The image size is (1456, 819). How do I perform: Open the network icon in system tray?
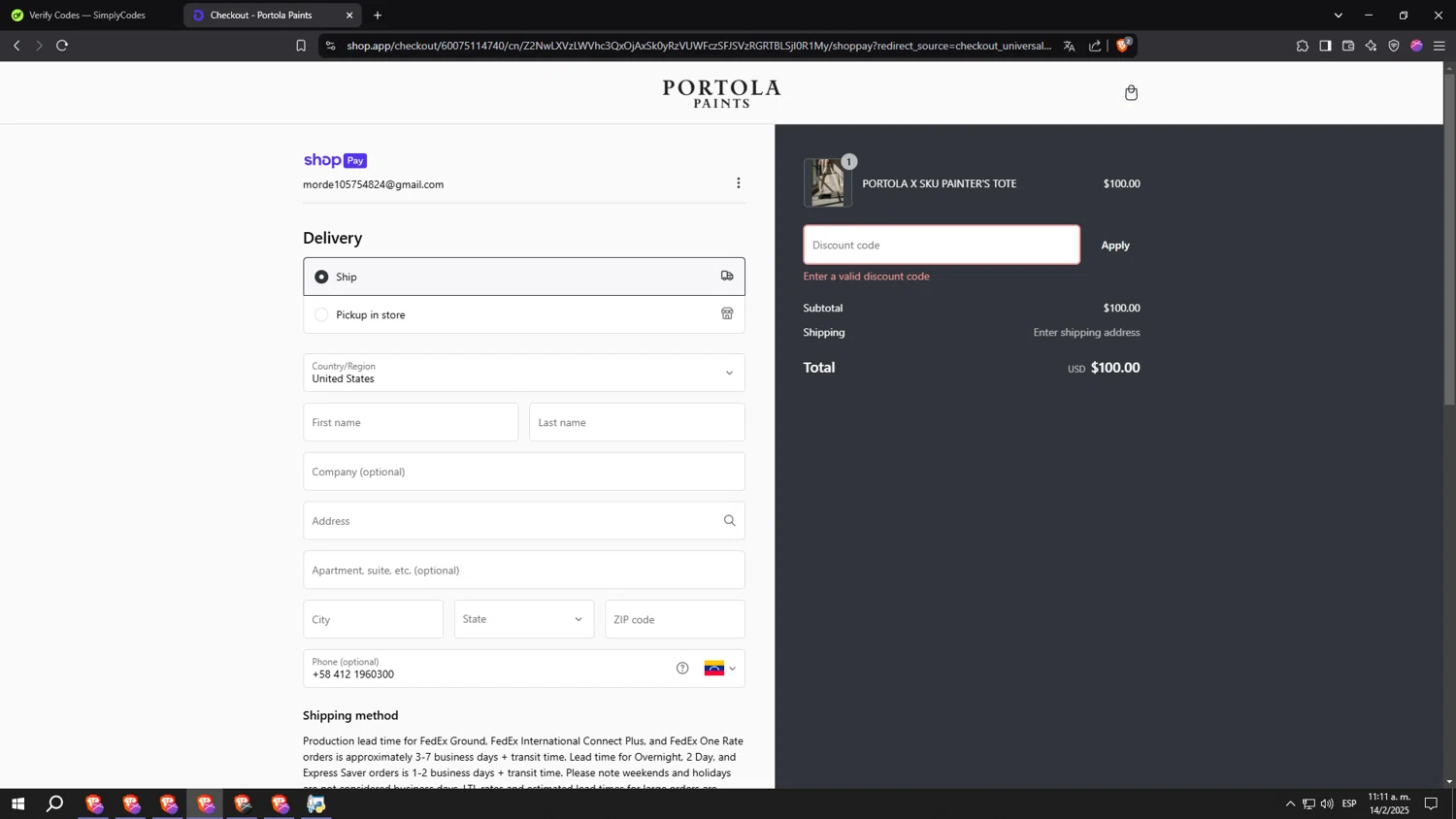(x=1308, y=803)
